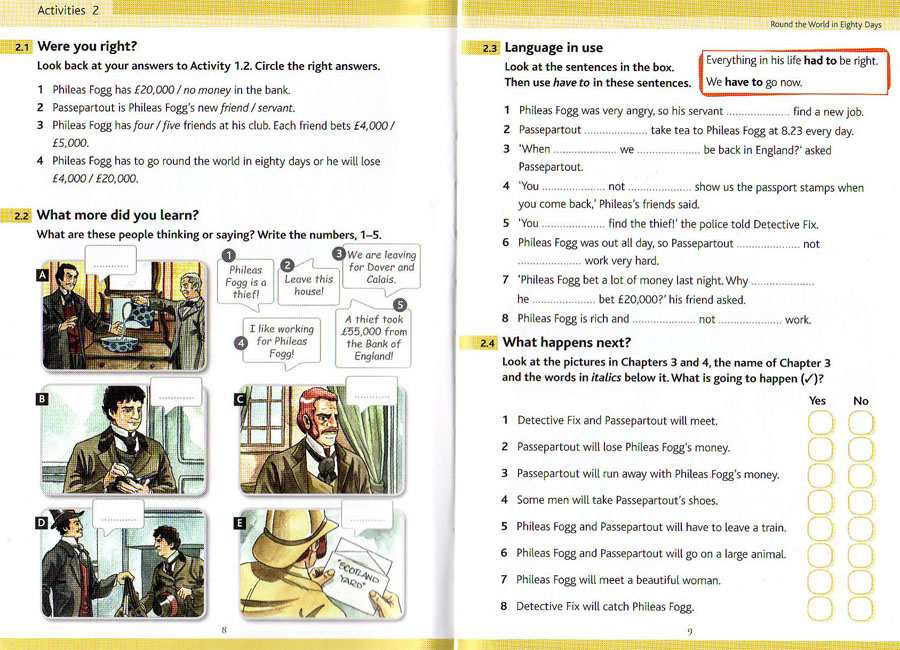Tick Yes for 'Phileas Fogg will meet a beautiful woman'
This screenshot has height=650, width=900.
tap(819, 580)
